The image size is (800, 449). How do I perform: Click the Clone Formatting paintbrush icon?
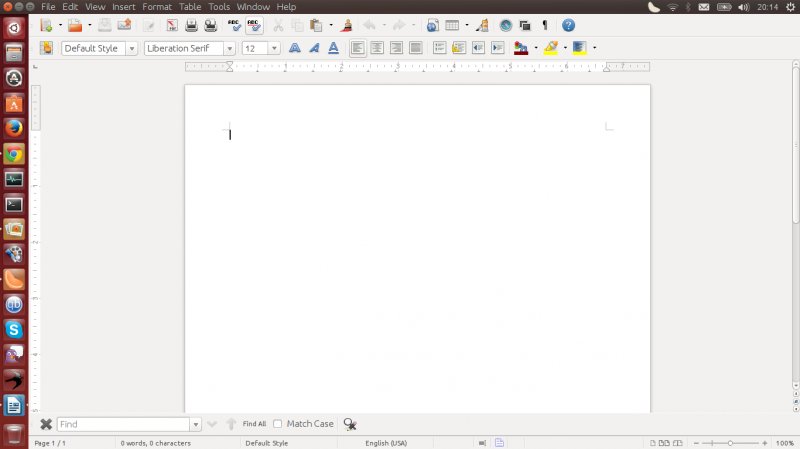point(346,25)
